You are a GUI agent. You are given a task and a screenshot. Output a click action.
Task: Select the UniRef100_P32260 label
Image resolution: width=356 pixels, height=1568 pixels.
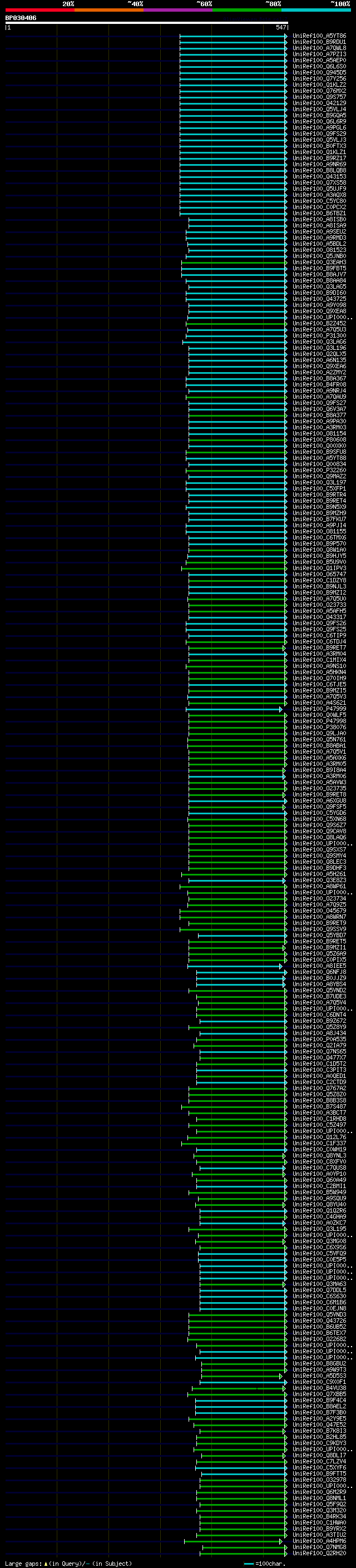[319, 470]
